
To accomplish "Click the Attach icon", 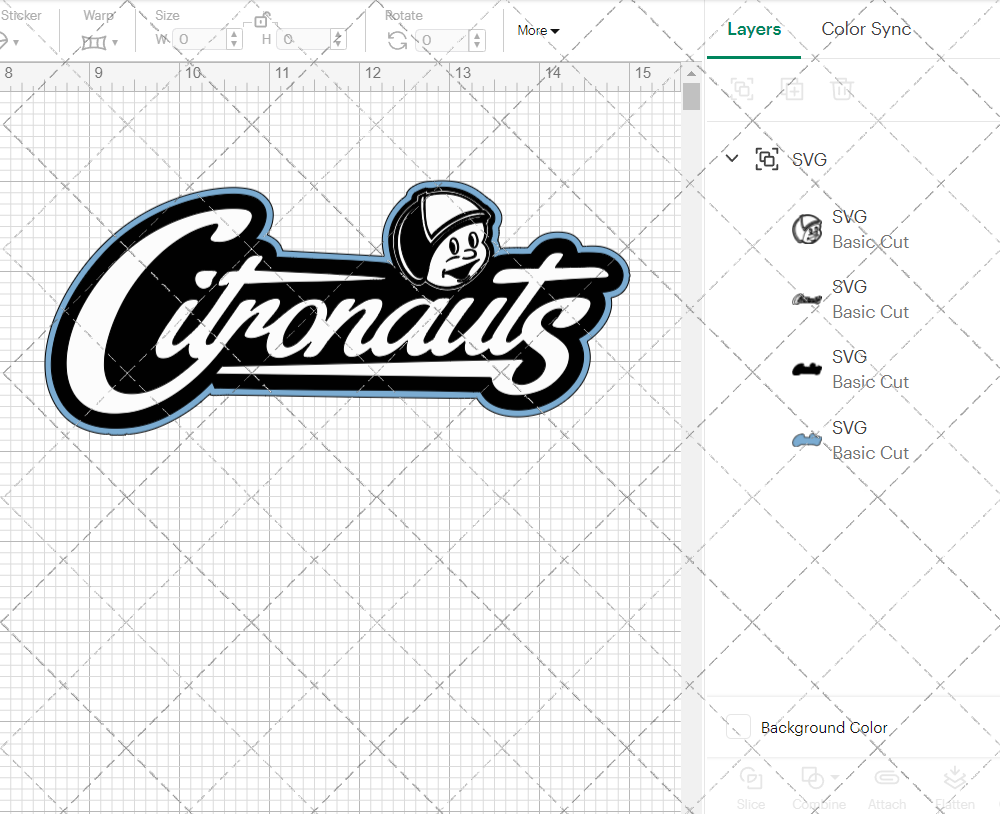I will [887, 778].
